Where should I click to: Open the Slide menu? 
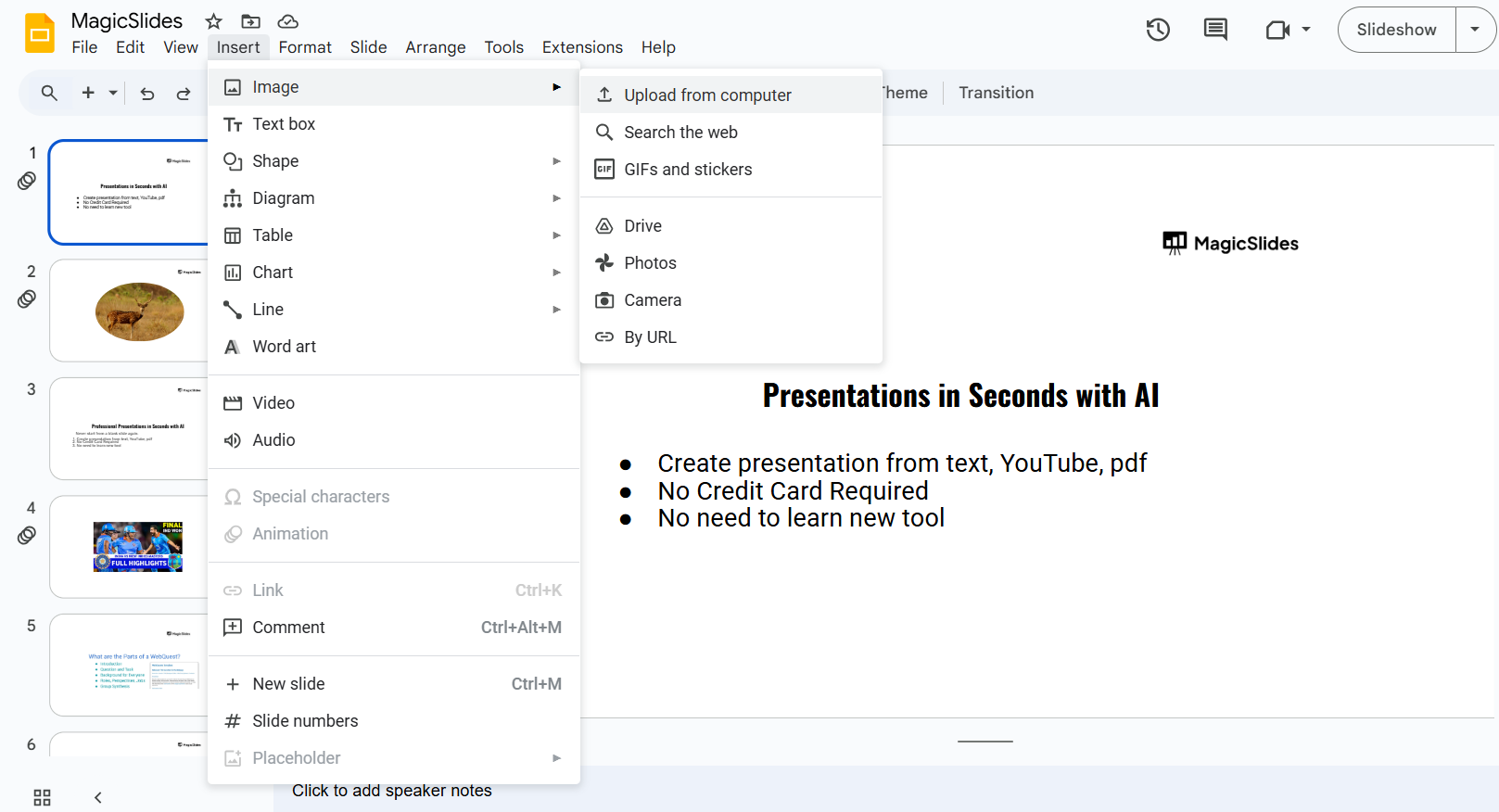click(368, 47)
